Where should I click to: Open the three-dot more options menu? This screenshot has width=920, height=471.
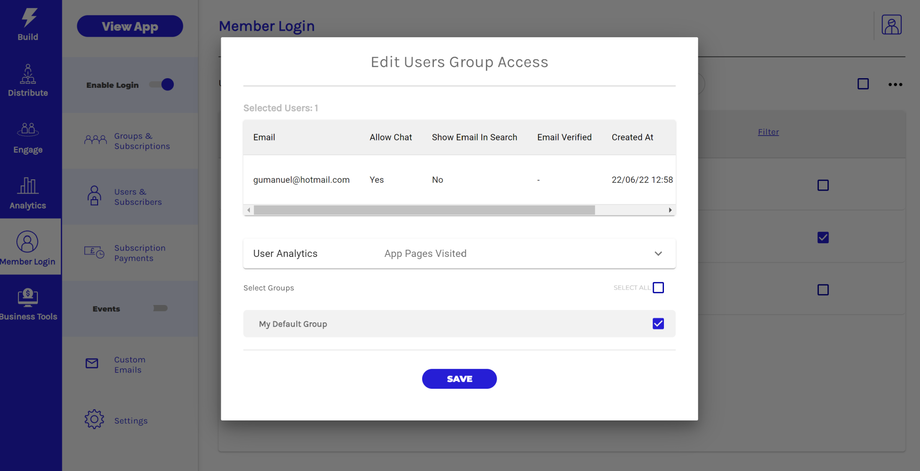(x=895, y=85)
